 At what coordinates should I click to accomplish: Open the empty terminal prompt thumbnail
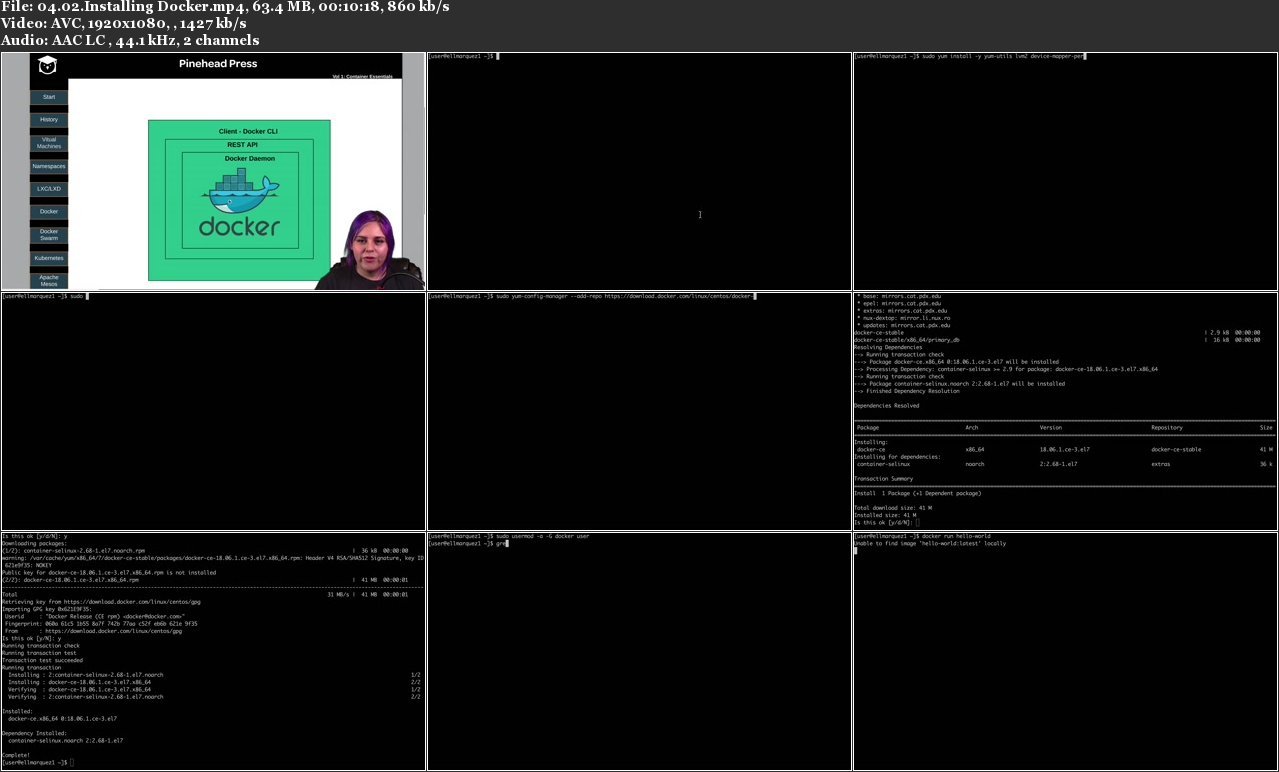[639, 171]
